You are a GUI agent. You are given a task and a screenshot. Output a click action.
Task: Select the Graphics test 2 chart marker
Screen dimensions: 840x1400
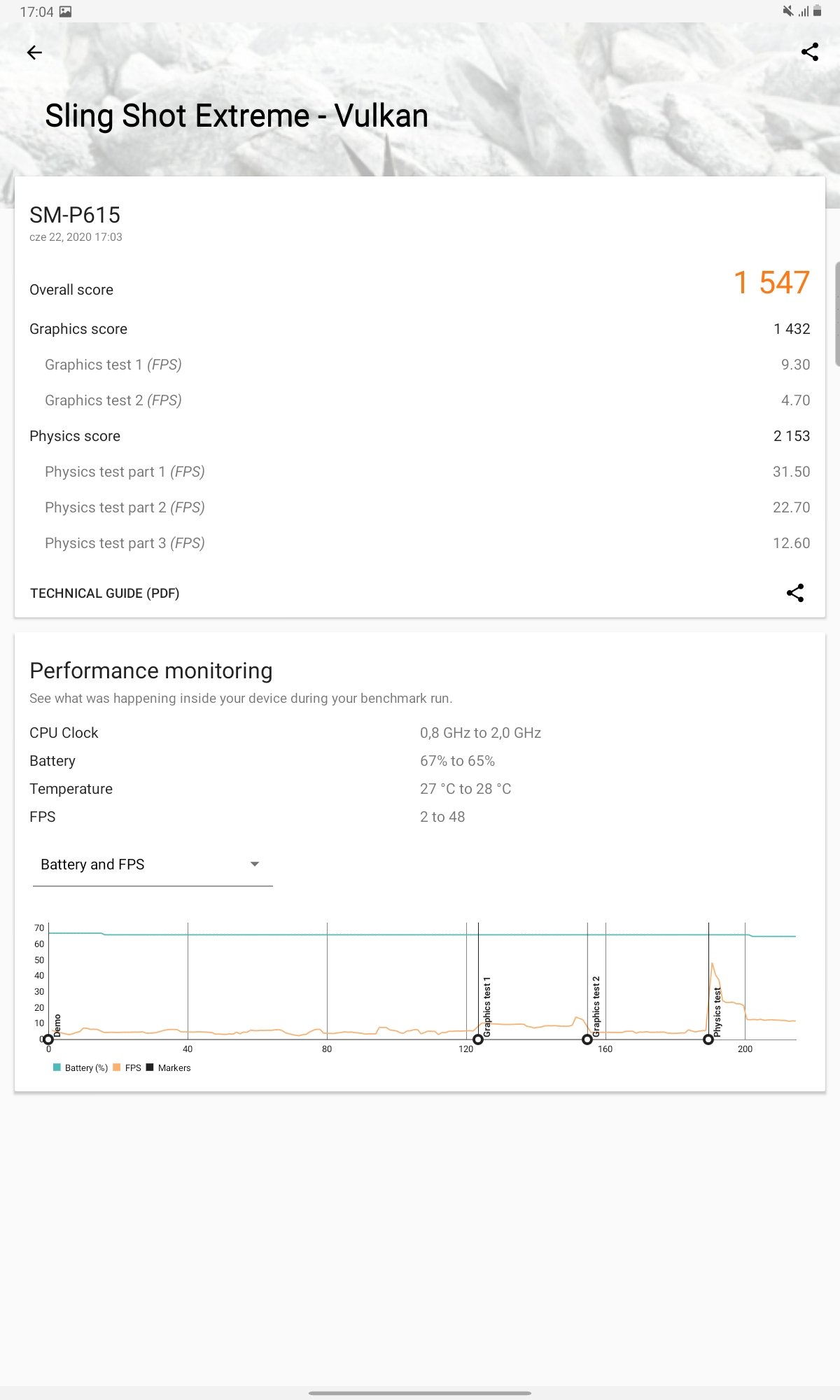(587, 1039)
